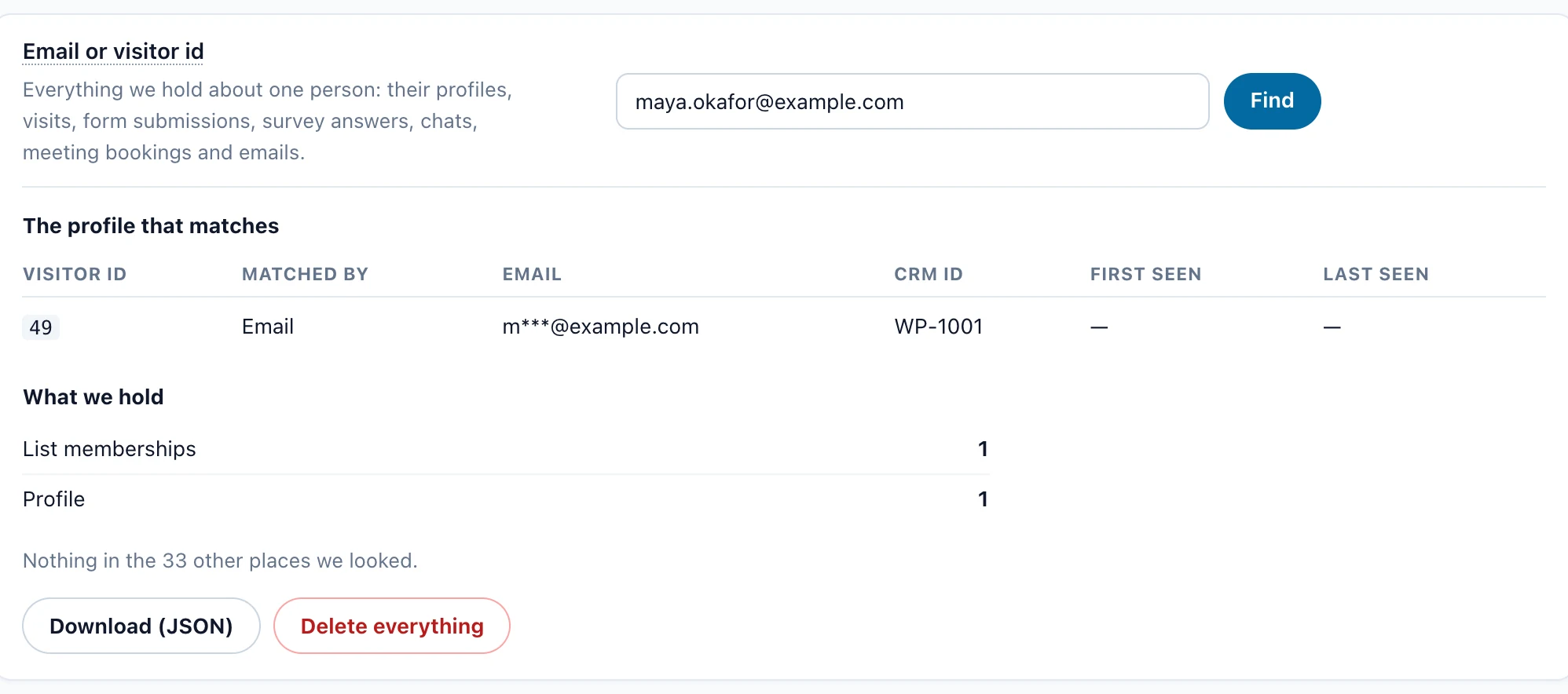Click Delete everything button
The width and height of the screenshot is (1568, 694).
392,626
